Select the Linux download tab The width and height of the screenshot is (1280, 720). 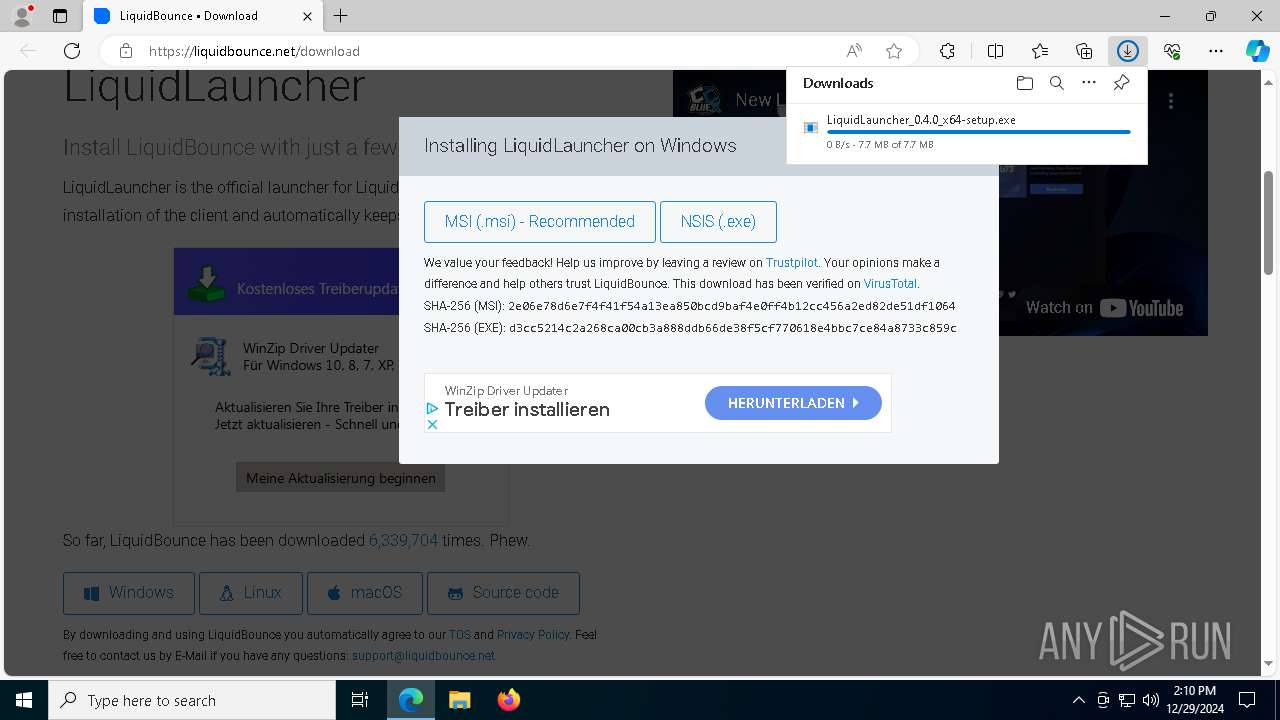click(251, 593)
